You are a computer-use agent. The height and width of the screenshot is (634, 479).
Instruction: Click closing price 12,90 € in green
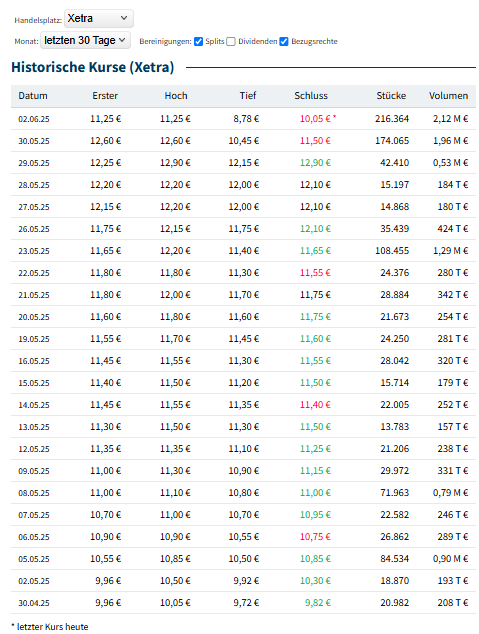[315, 163]
